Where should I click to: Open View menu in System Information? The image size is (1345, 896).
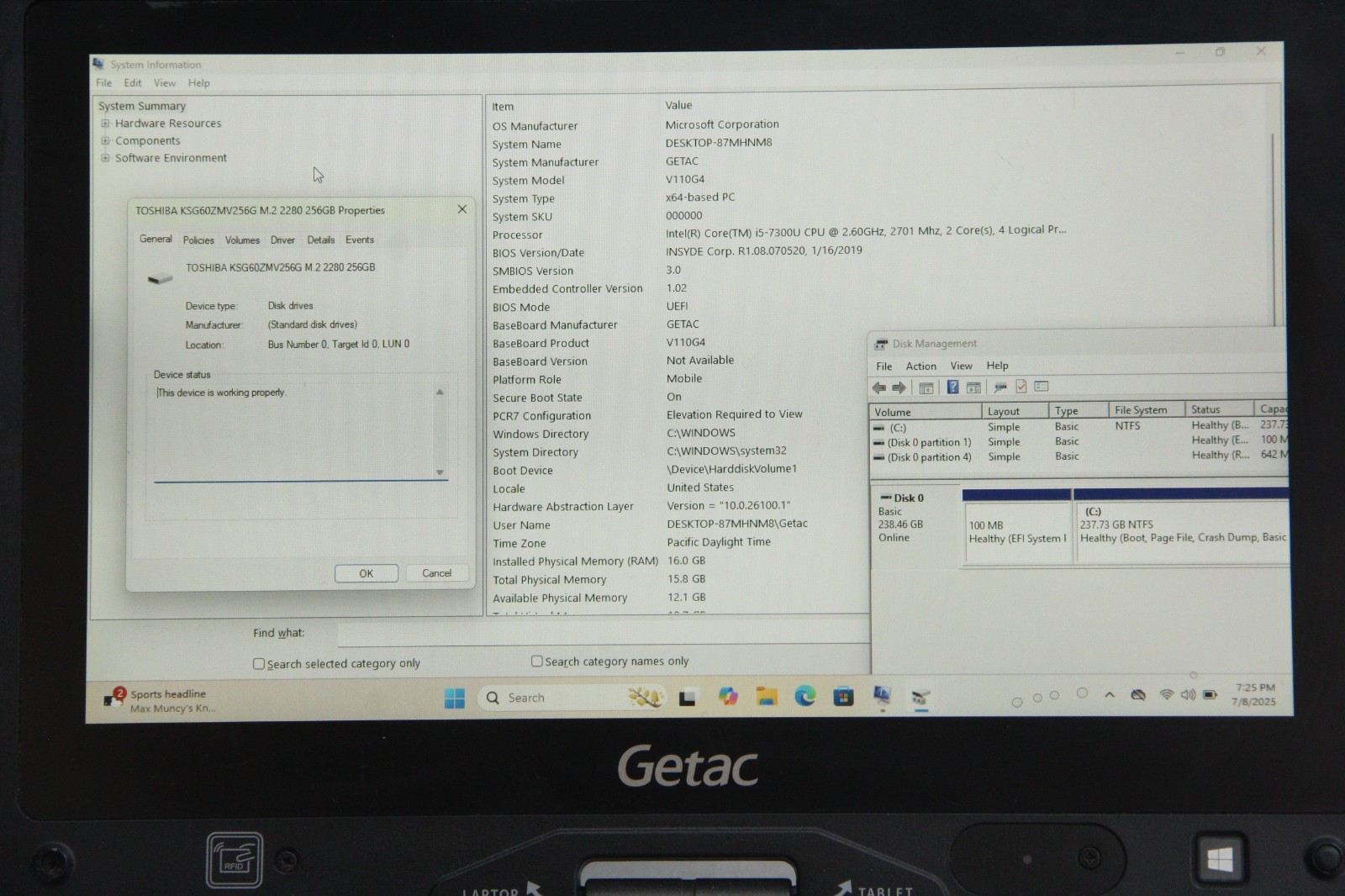pos(165,83)
